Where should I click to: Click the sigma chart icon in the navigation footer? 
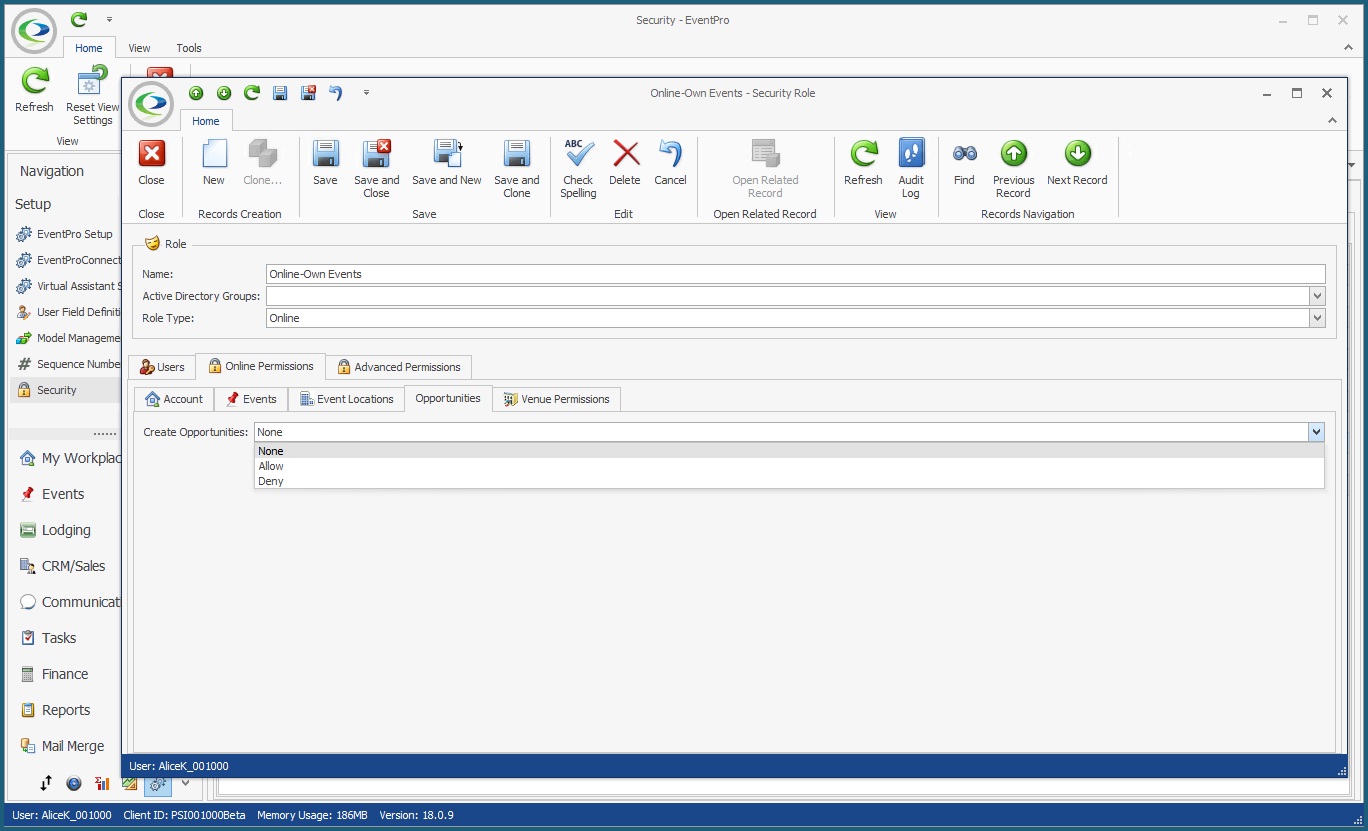[x=102, y=783]
